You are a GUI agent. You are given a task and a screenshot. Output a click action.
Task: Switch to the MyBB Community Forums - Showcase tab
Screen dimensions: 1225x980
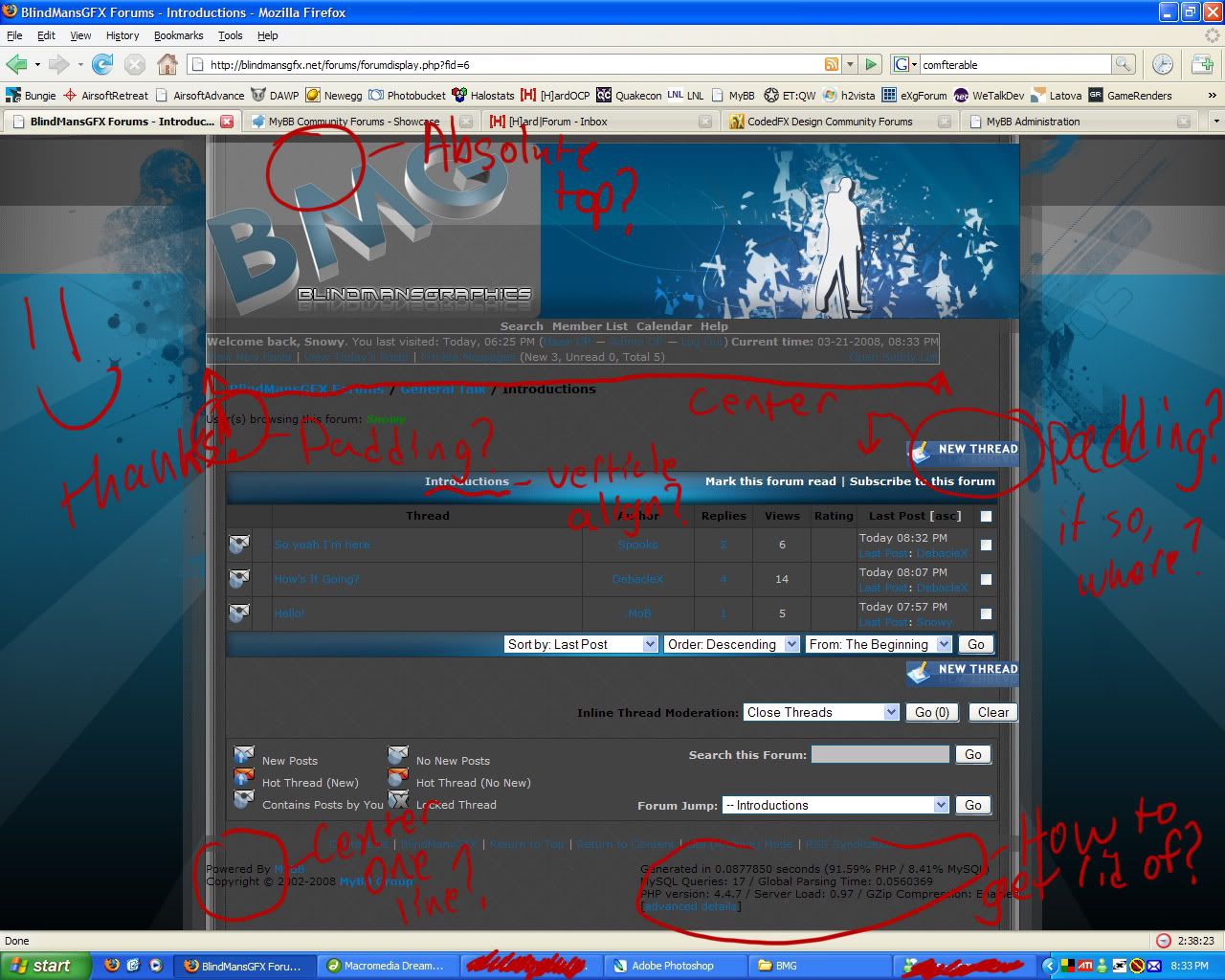[360, 122]
